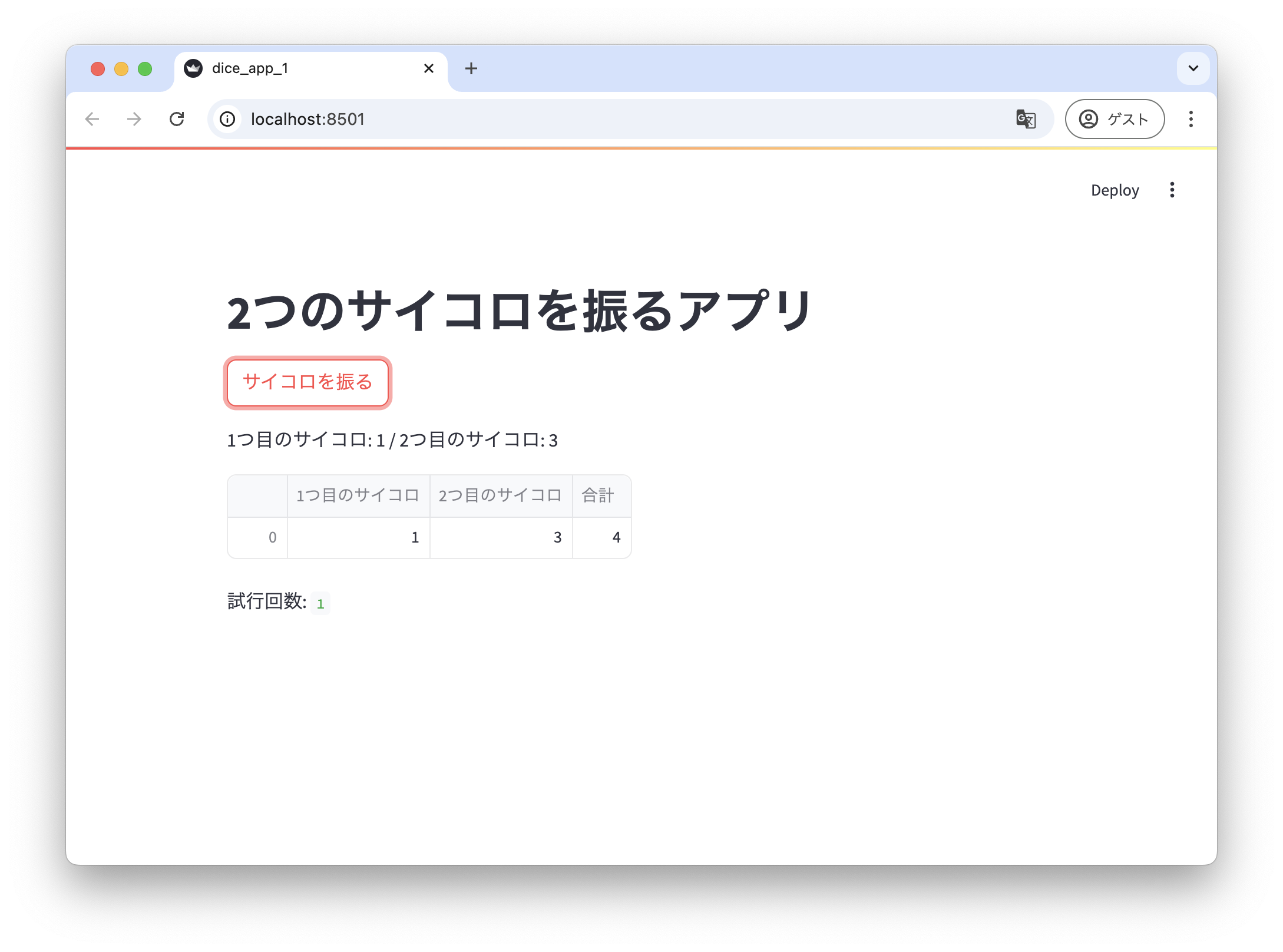This screenshot has height=952, width=1283.
Task: Click the 合計 column header
Action: pyautogui.click(x=597, y=495)
